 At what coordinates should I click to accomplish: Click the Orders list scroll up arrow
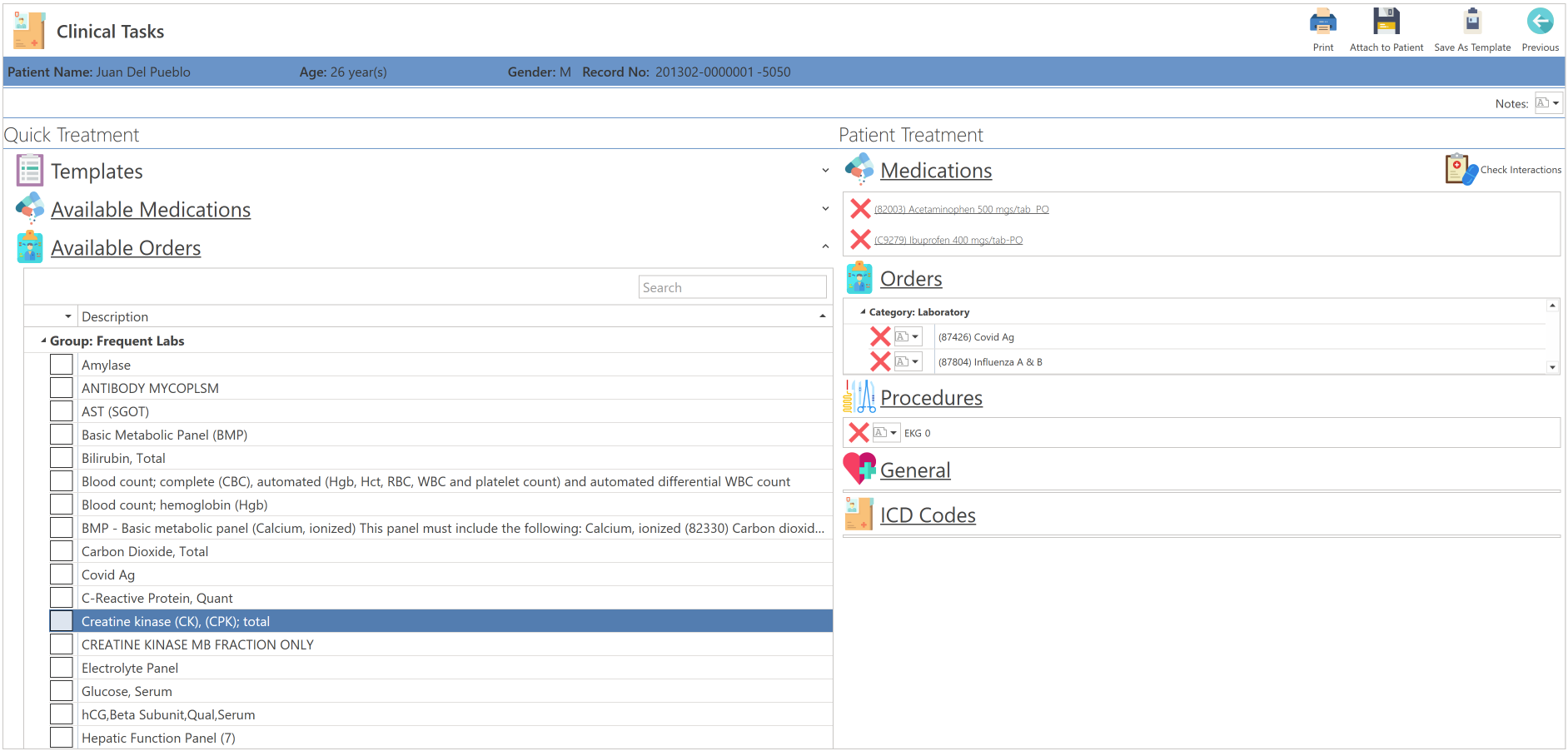[x=1552, y=306]
